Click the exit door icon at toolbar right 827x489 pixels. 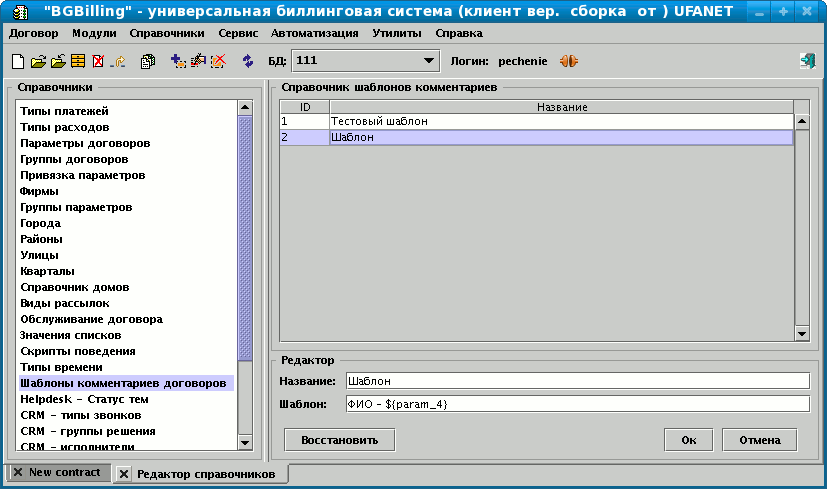807,61
